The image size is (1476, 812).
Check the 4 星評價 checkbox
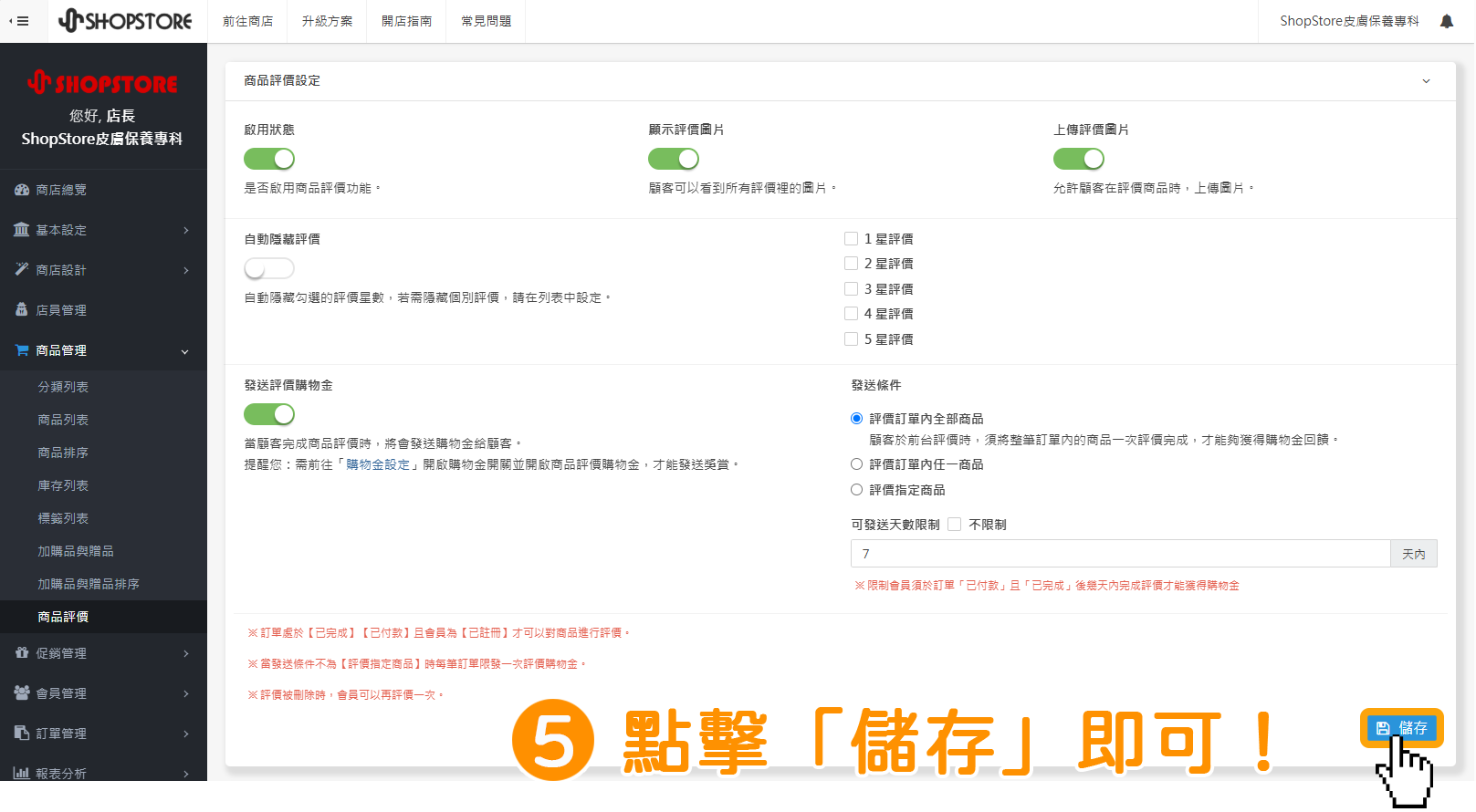pyautogui.click(x=851, y=314)
